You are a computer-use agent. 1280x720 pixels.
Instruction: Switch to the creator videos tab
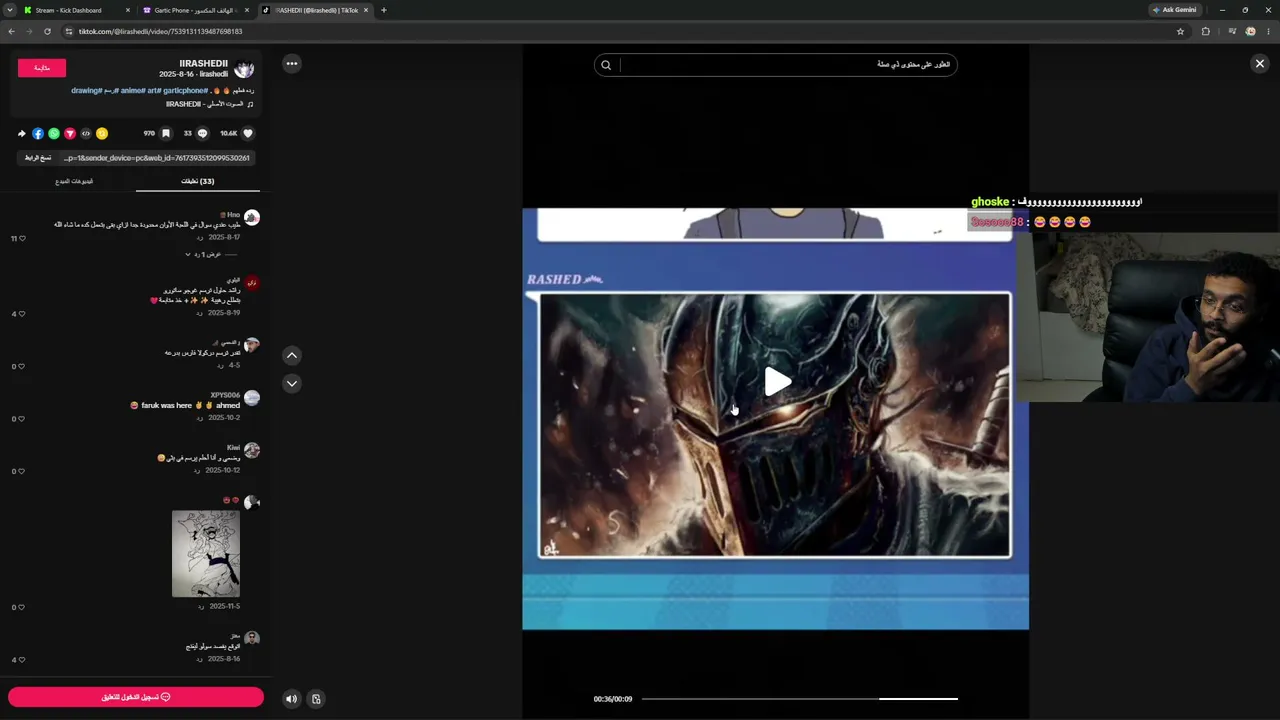point(74,181)
